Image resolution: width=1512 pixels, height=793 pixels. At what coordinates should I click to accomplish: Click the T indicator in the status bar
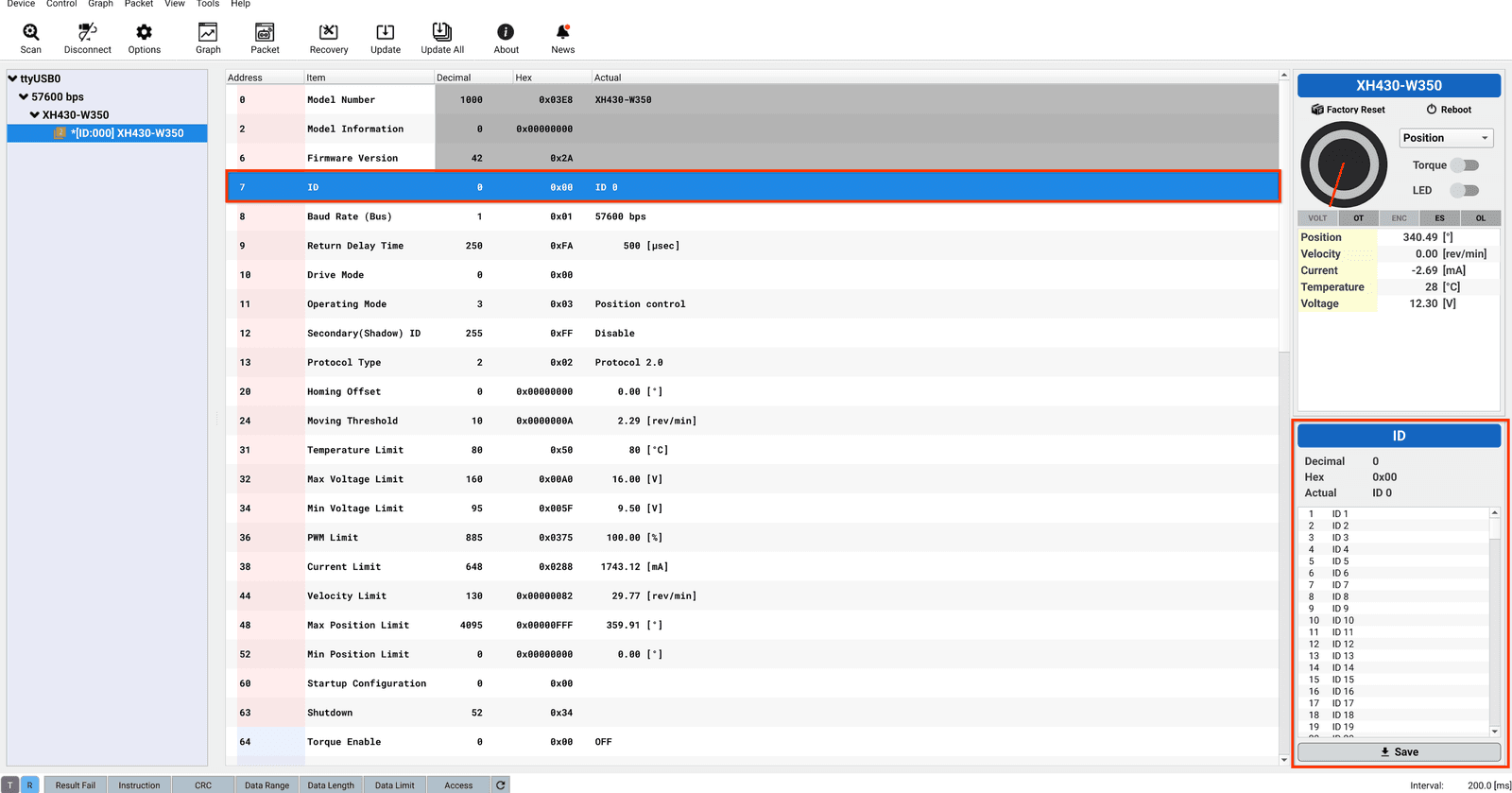click(10, 784)
